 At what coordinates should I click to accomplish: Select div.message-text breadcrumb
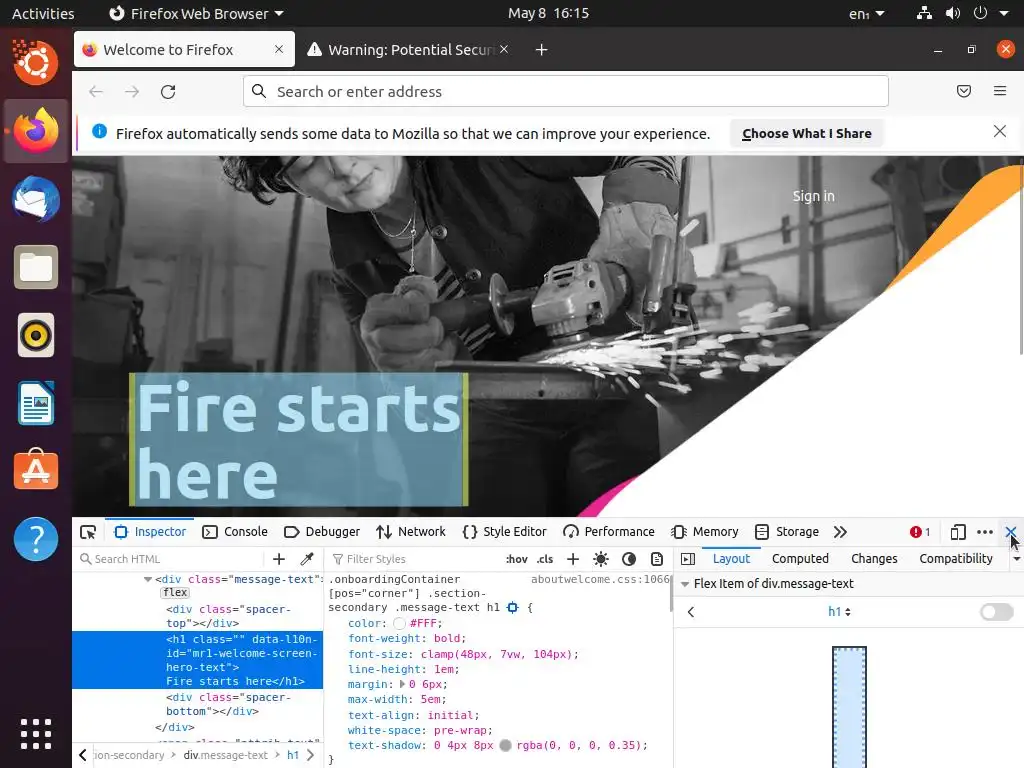225,755
